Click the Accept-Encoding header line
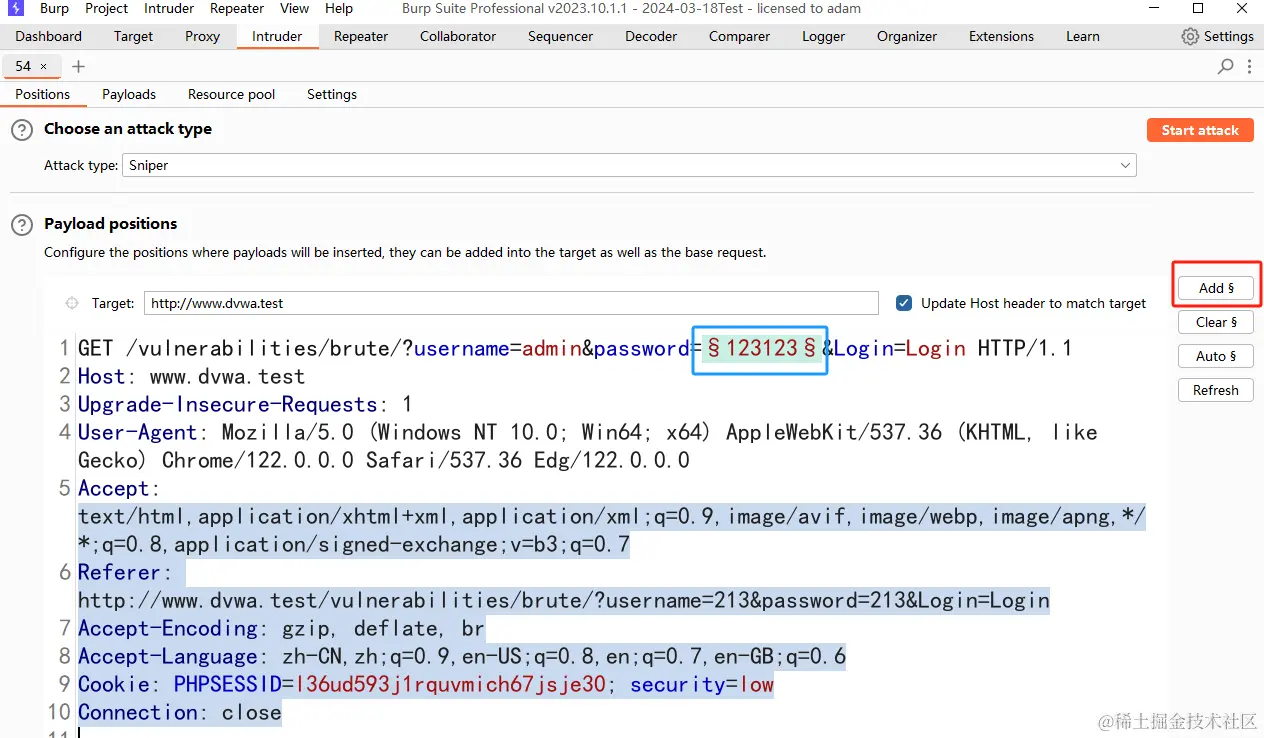Image resolution: width=1264 pixels, height=738 pixels. (281, 628)
